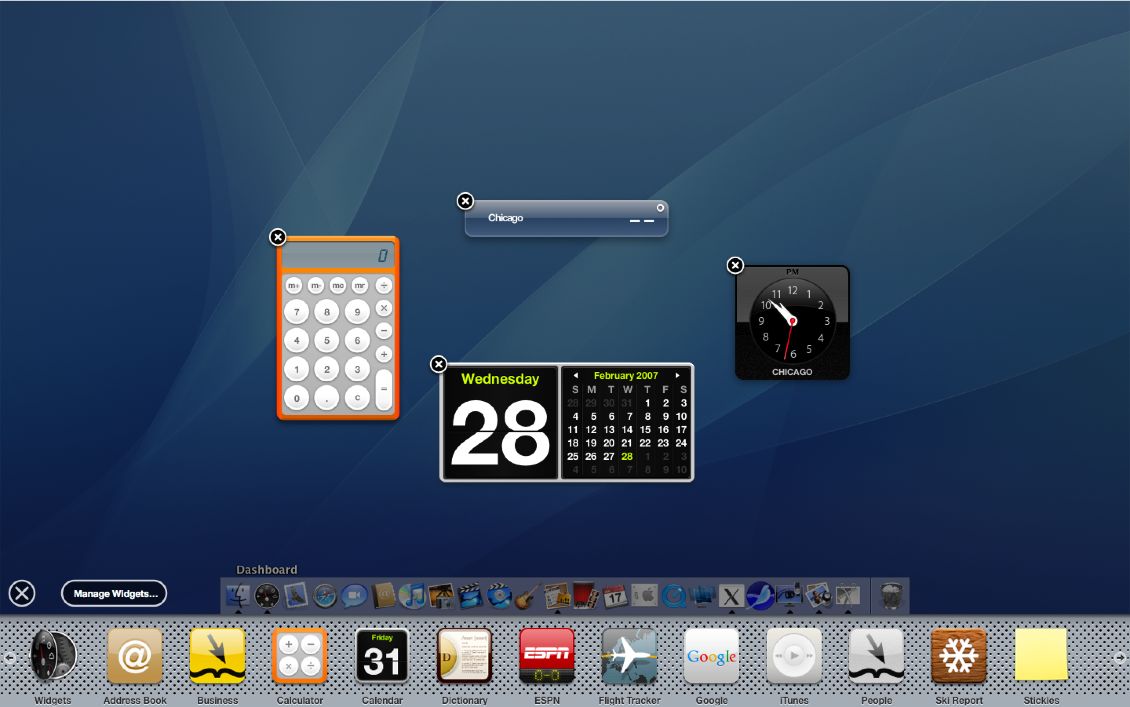1130x707 pixels.
Task: Click calculator equals key
Action: click(384, 389)
